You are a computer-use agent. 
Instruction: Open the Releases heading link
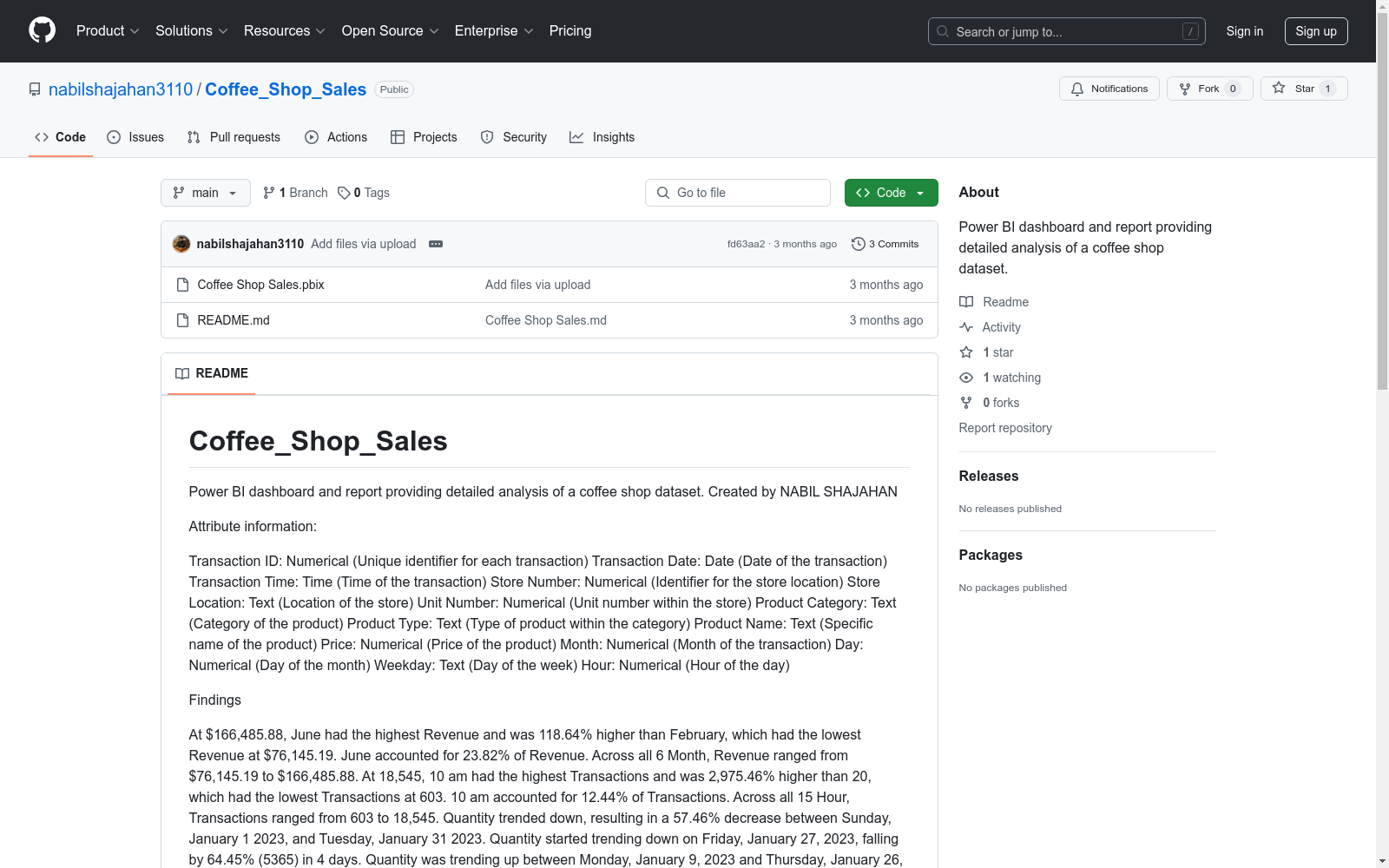(989, 476)
